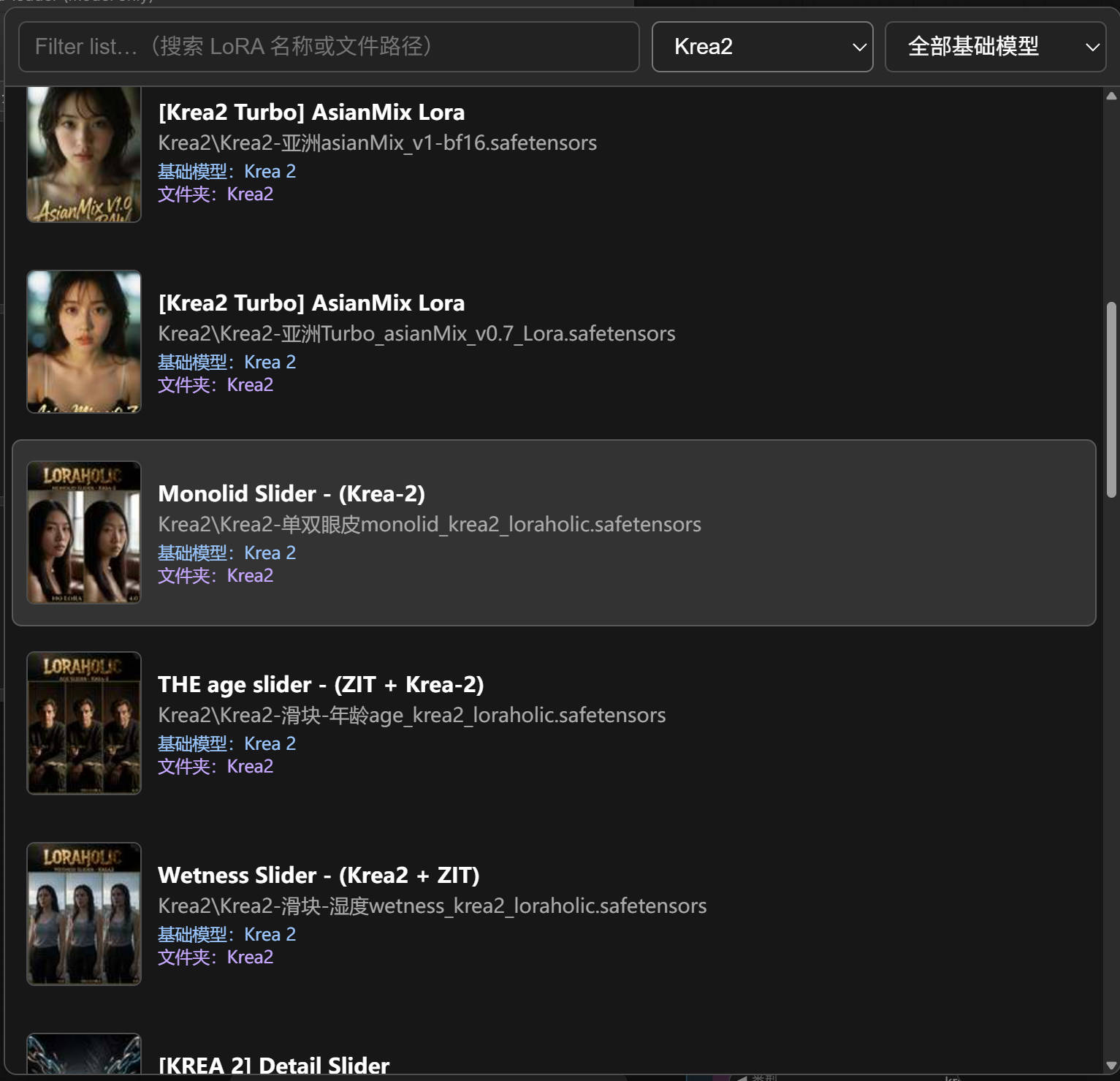
Task: Click 文件夹: Krea2 in the asianMix_v0.7 row
Action: click(216, 384)
